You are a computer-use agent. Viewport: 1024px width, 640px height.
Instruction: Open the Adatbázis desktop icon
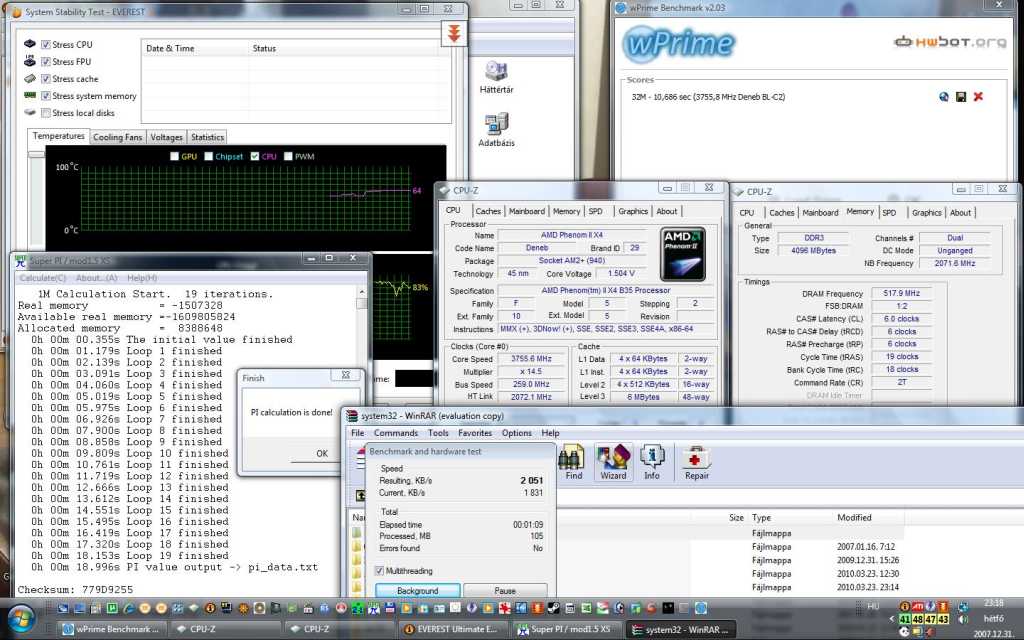[x=496, y=129]
